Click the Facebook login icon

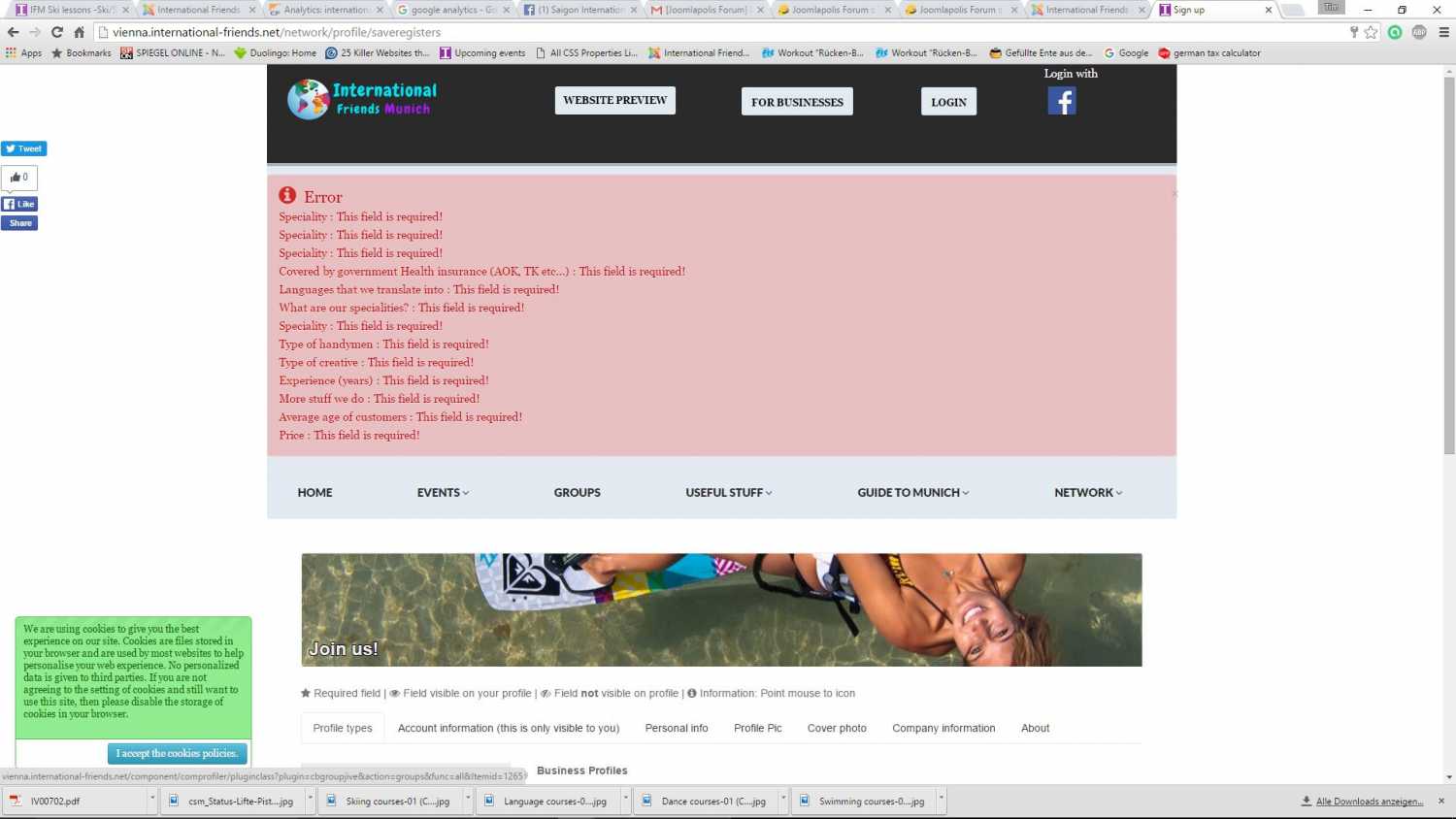1061,101
